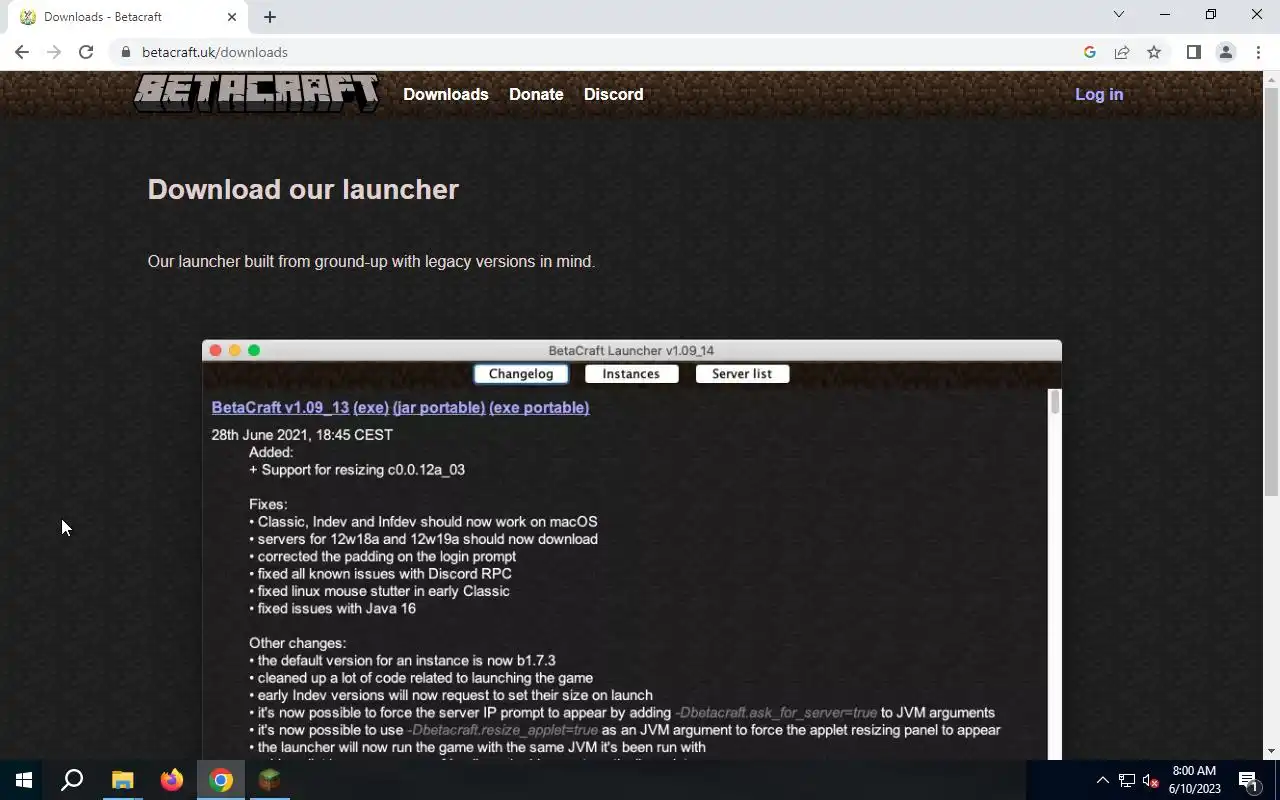Click the 'BetaCraft Launcher v1.09_14' title text

click(631, 350)
